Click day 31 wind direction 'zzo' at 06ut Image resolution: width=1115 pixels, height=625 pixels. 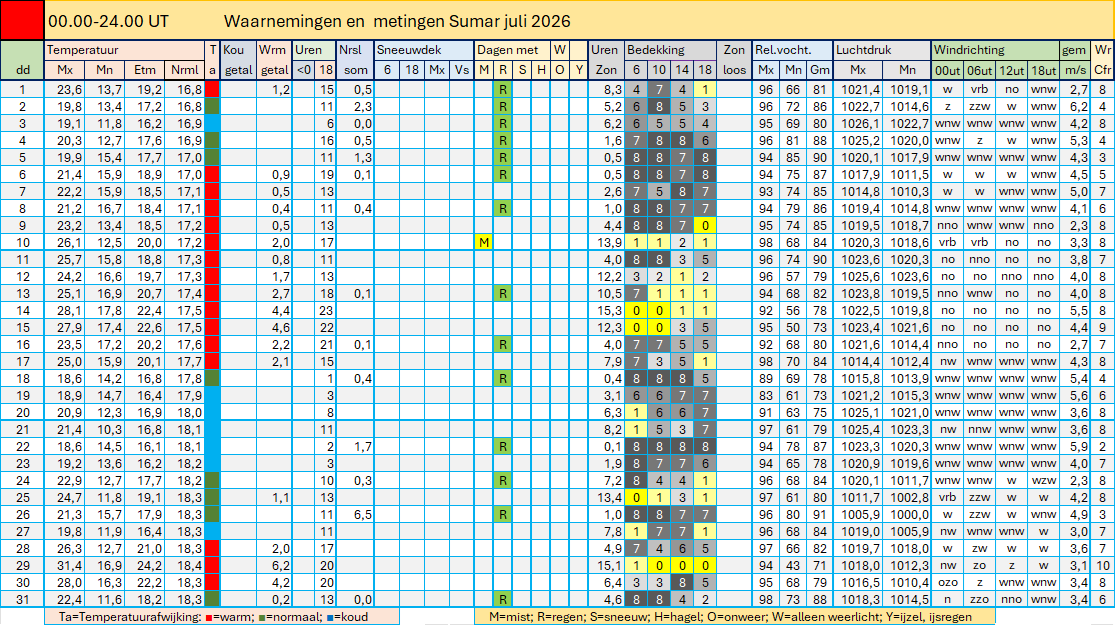[979, 599]
